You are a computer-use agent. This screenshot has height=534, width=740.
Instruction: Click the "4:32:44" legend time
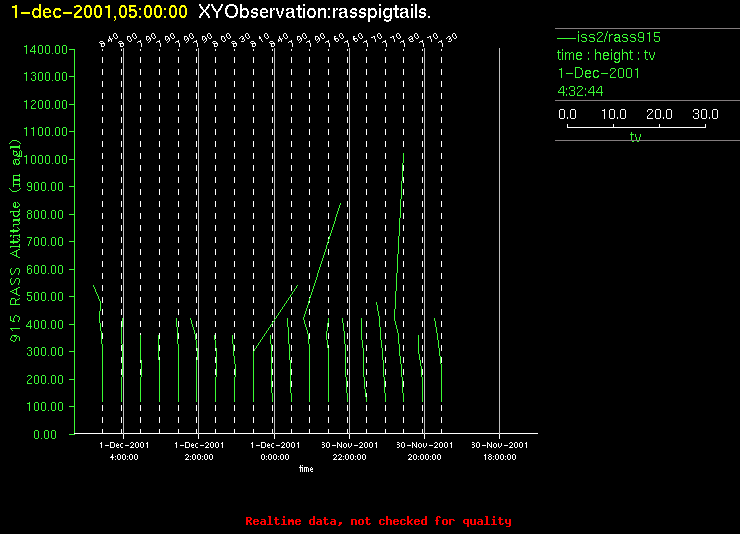tap(580, 91)
